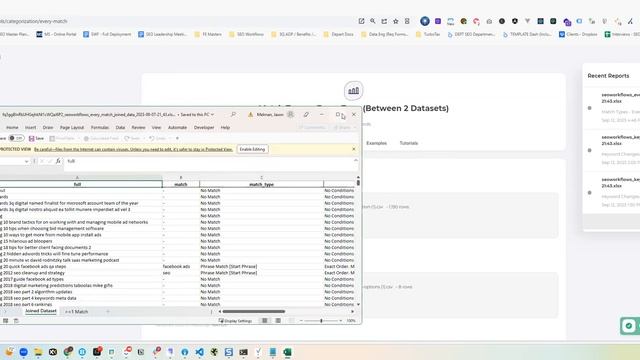Open Excel from the taskbar

[x=287, y=352]
